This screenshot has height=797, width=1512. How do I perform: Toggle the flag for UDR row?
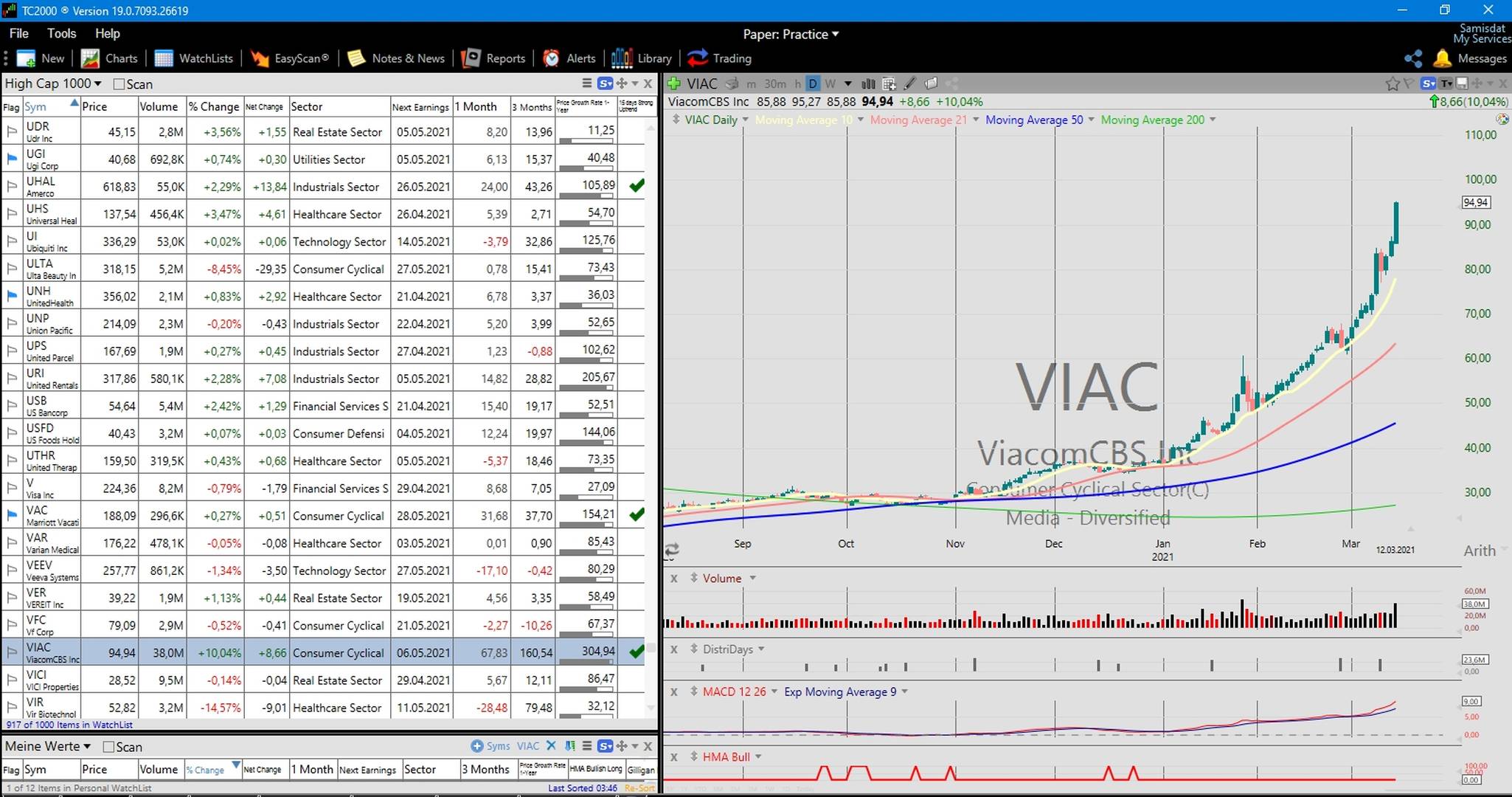tap(12, 131)
